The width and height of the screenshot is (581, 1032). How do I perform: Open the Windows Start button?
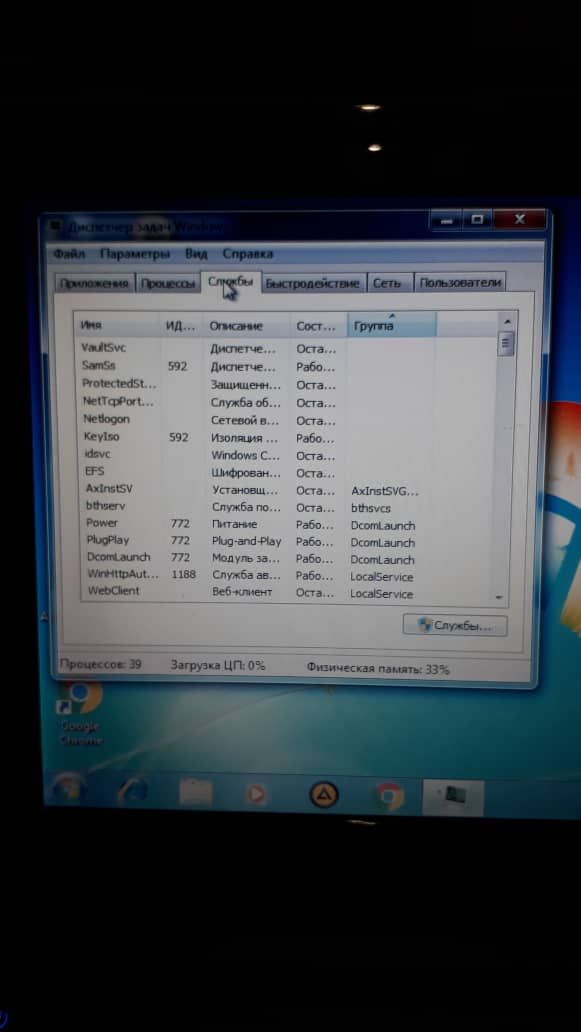tap(68, 790)
